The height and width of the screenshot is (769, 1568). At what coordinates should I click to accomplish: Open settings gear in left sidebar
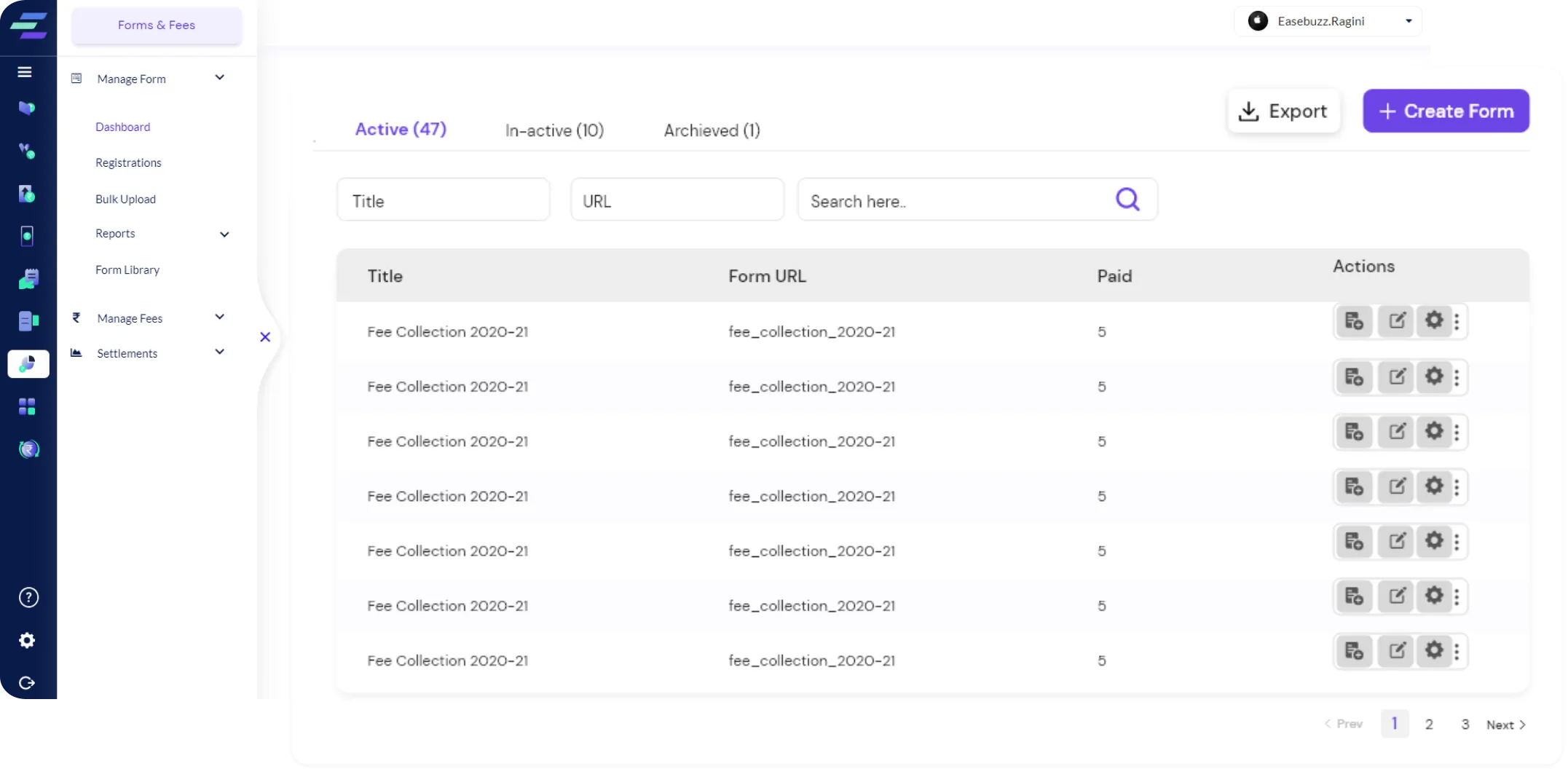[x=27, y=640]
